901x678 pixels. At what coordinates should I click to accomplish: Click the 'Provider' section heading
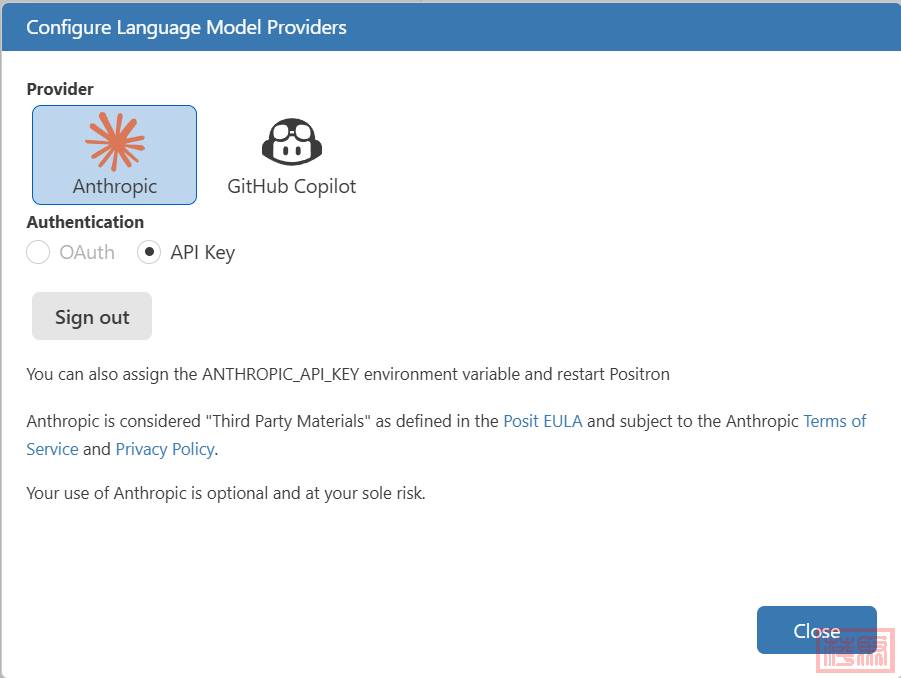click(x=60, y=89)
